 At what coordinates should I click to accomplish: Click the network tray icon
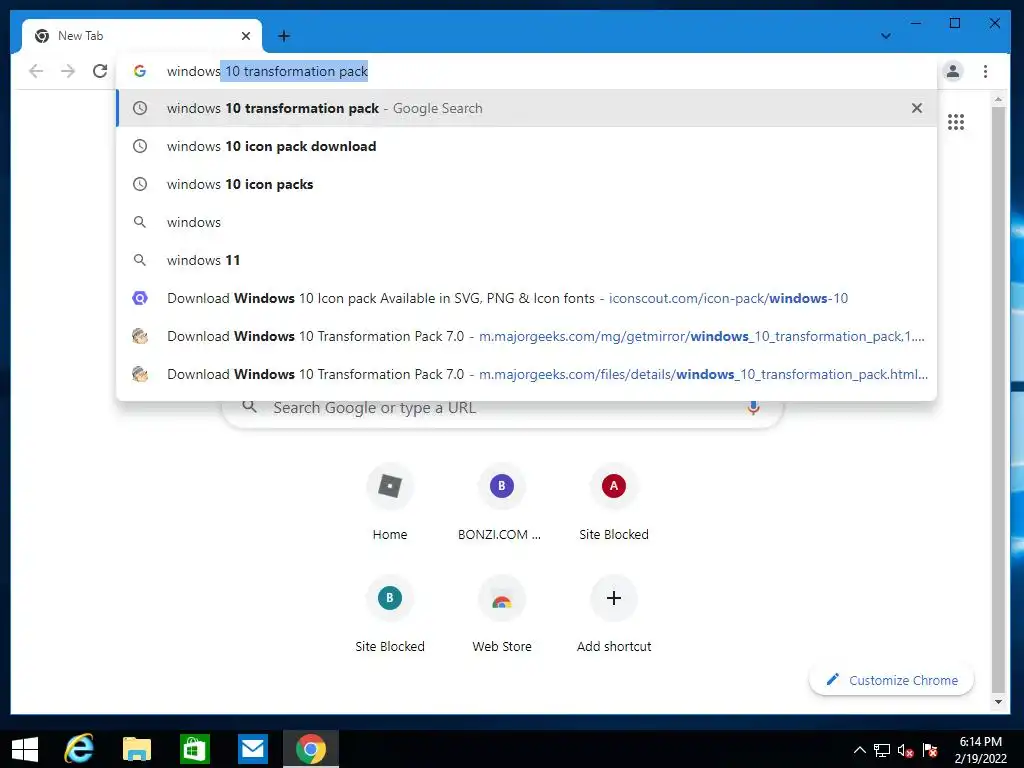click(882, 750)
